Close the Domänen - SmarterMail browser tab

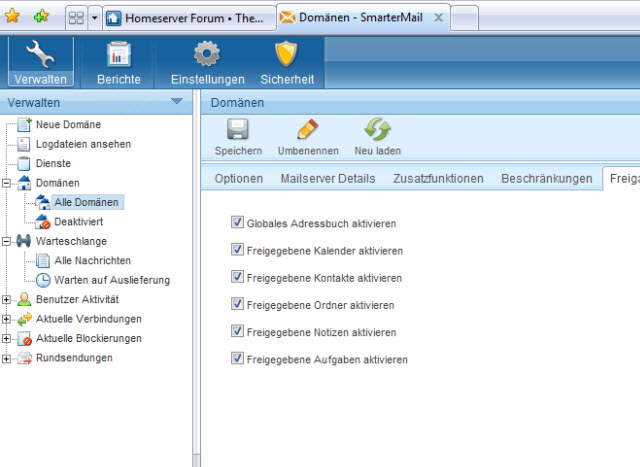tap(438, 18)
